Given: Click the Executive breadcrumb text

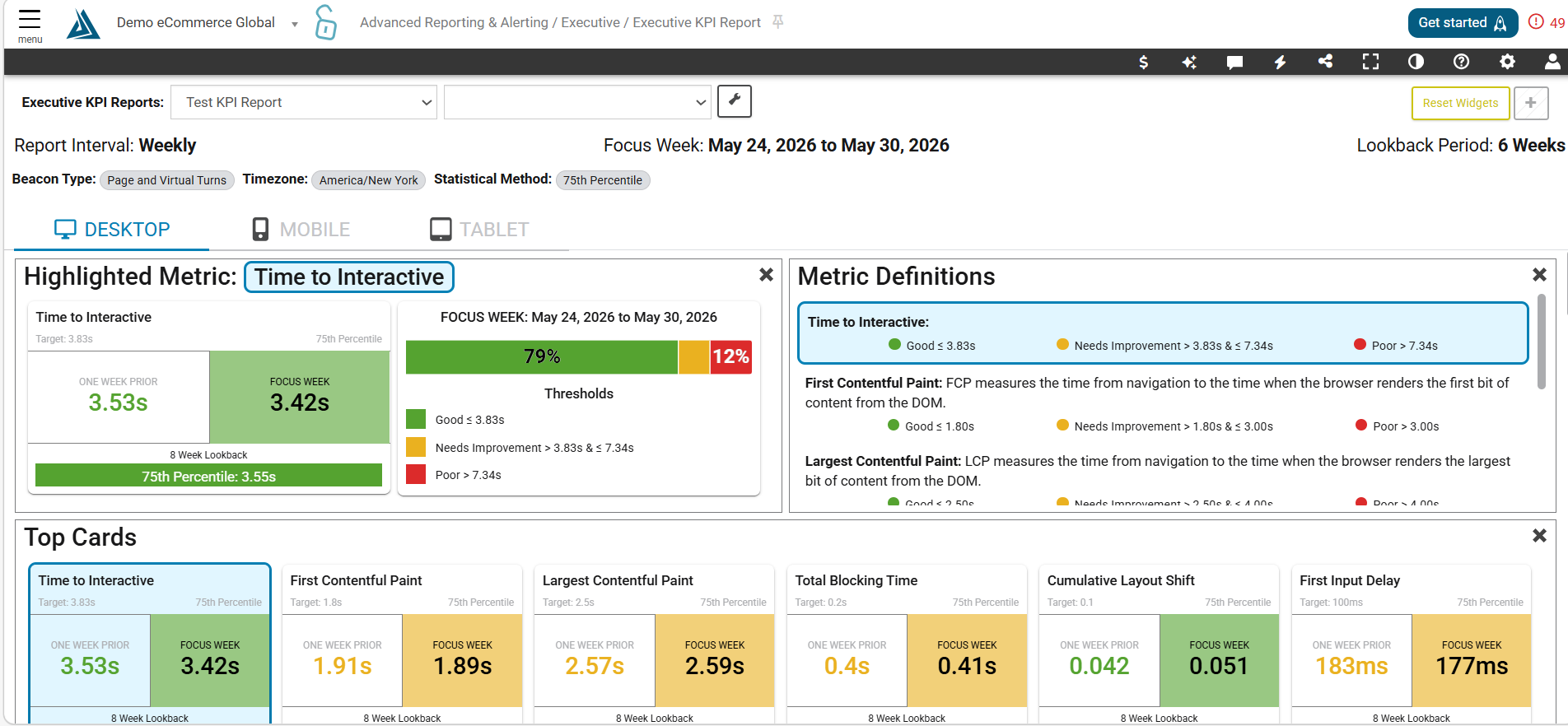Looking at the screenshot, I should [x=590, y=22].
